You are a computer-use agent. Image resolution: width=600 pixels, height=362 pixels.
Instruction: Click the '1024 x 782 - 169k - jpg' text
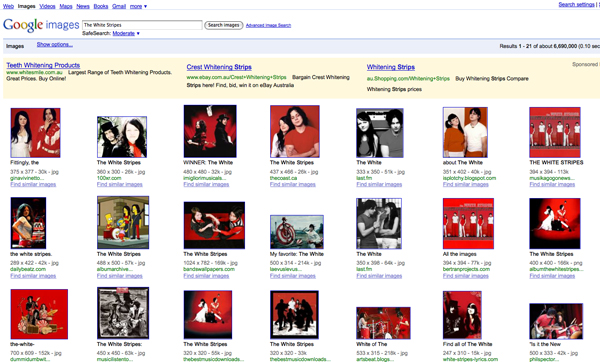(210, 263)
